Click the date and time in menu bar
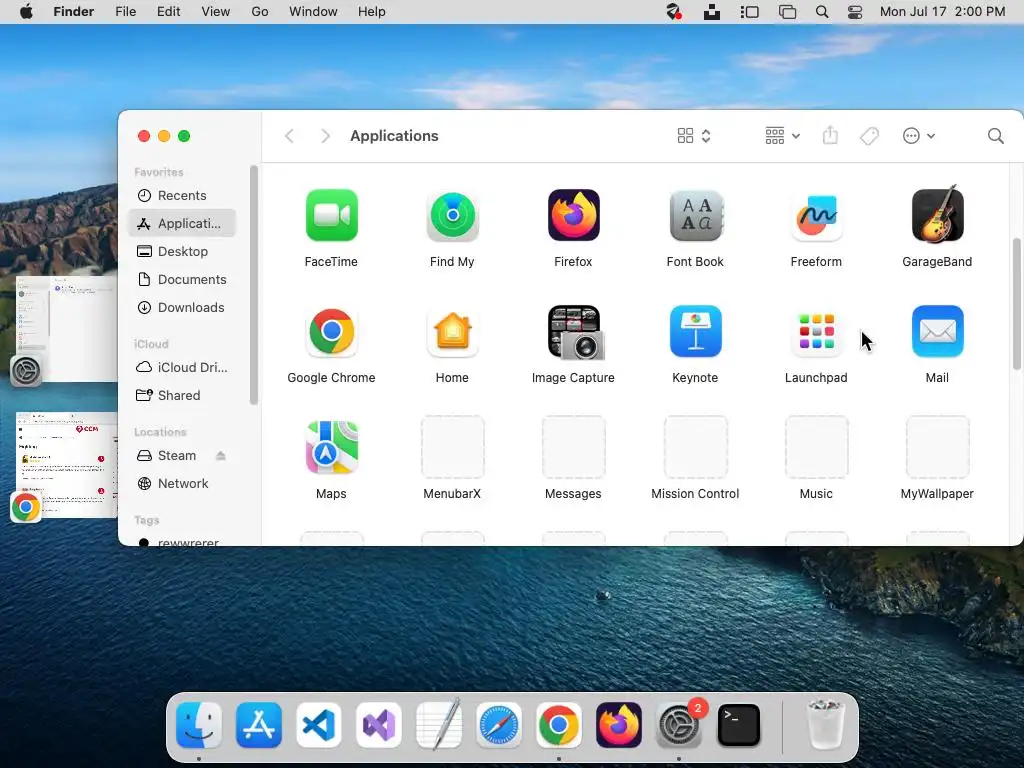The height and width of the screenshot is (768, 1024). [x=942, y=12]
